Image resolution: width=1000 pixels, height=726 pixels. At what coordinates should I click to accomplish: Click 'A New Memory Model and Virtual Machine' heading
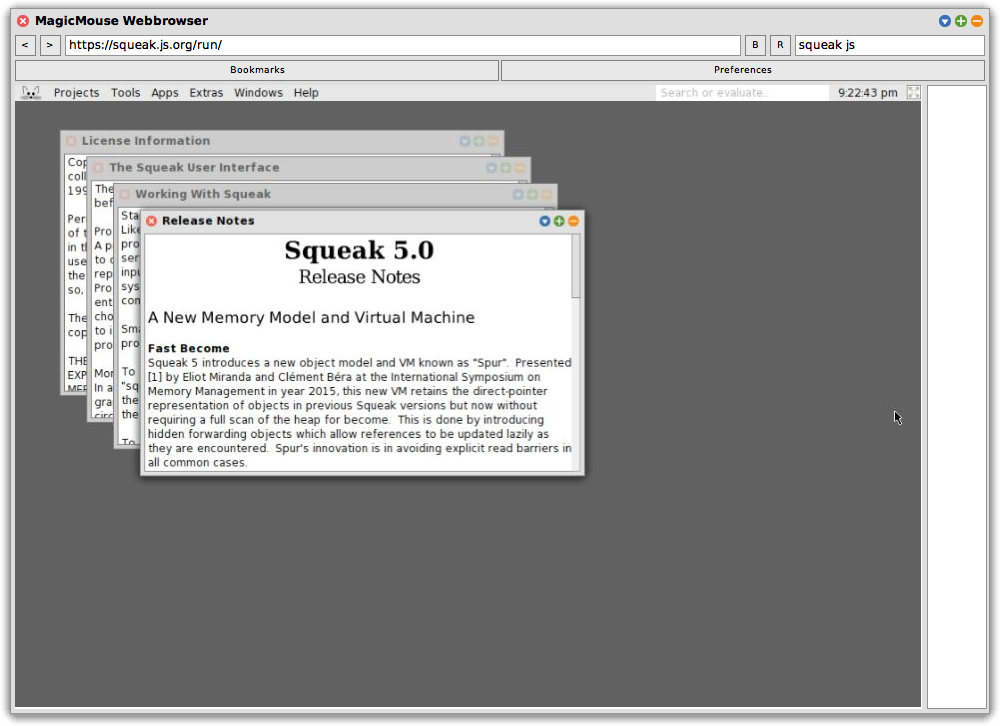point(311,318)
